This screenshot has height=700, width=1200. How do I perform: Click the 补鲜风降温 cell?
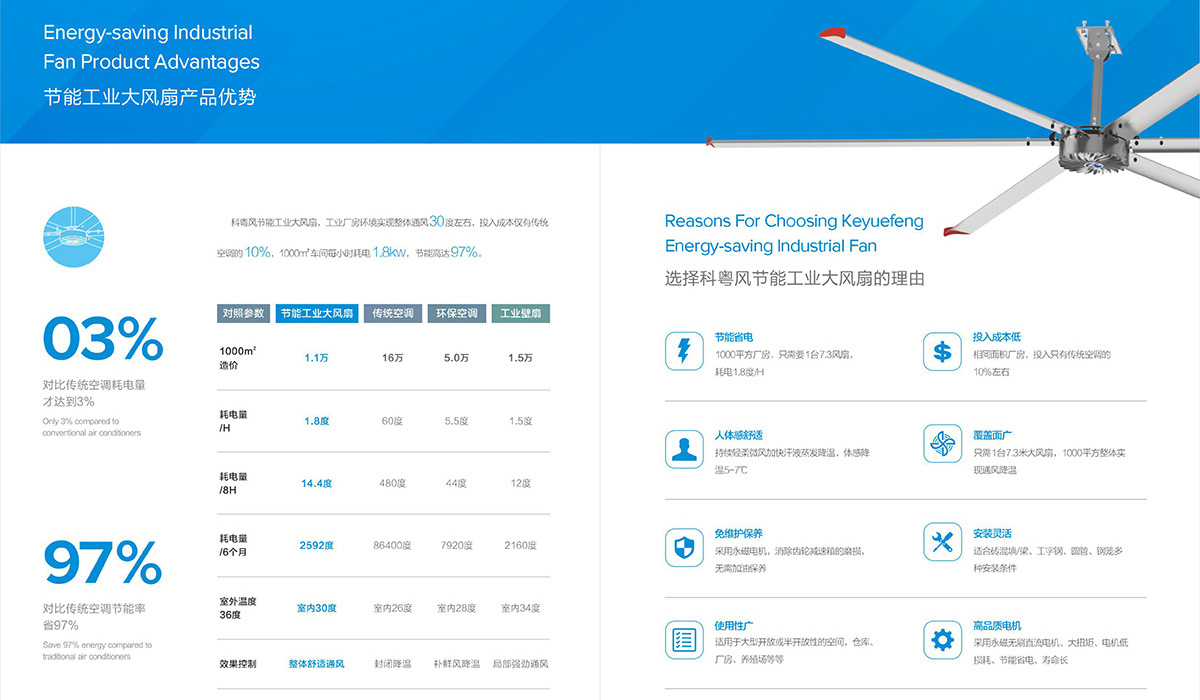457,664
